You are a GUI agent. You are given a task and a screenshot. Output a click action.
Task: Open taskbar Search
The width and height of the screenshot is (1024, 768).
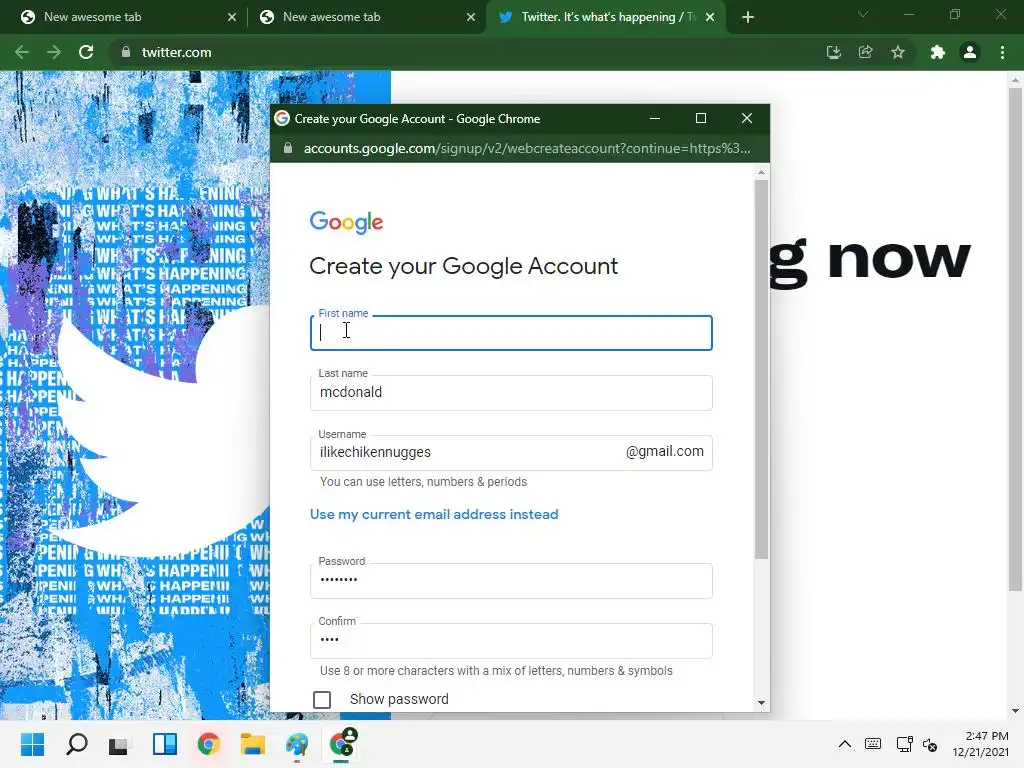tap(76, 744)
